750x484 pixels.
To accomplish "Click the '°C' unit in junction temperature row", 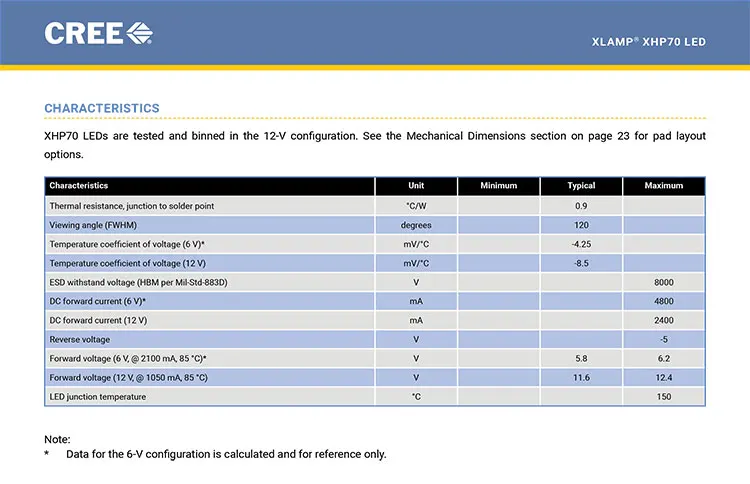I will coord(416,397).
